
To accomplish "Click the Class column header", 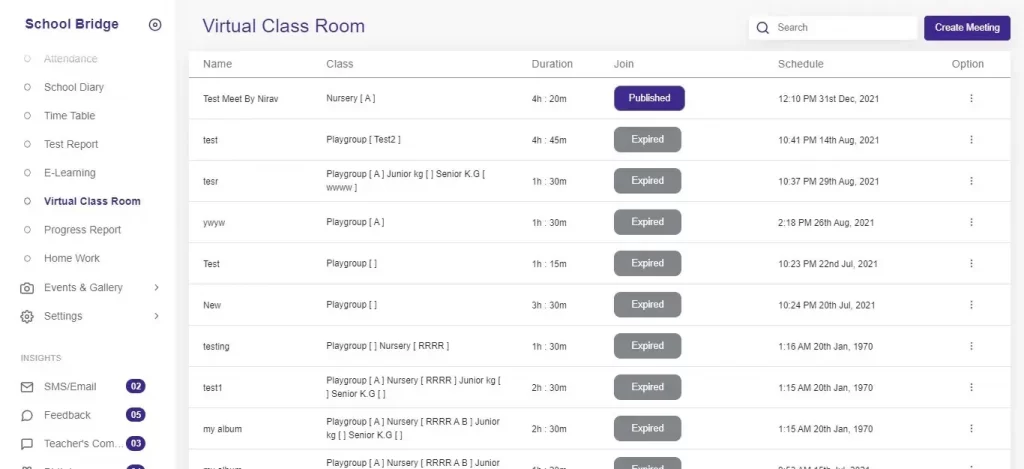I will pyautogui.click(x=340, y=64).
